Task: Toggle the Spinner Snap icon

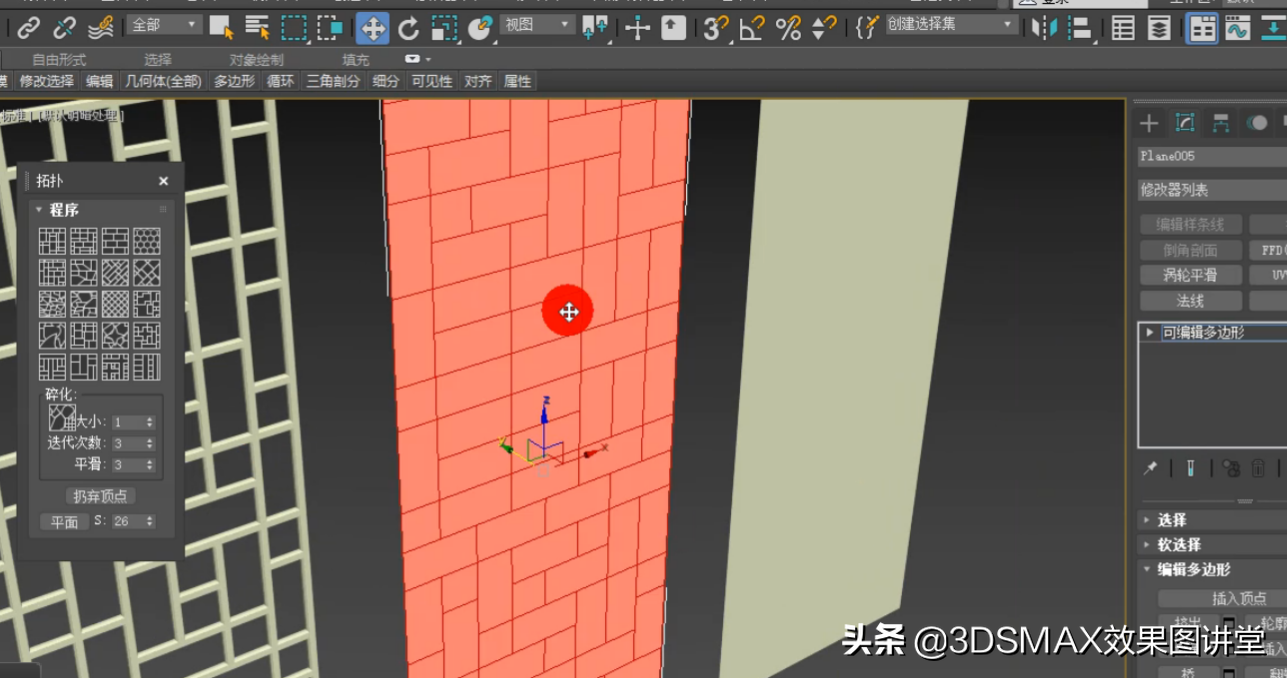Action: (824, 28)
